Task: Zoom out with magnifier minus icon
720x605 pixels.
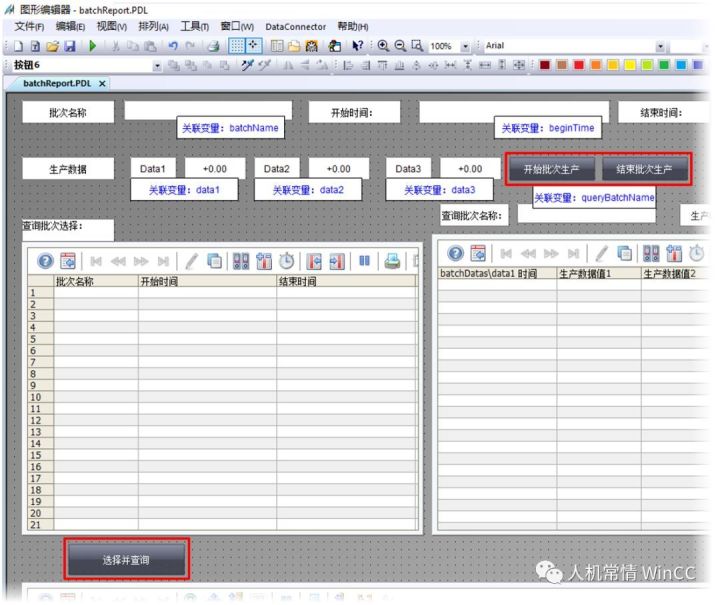Action: click(x=400, y=46)
